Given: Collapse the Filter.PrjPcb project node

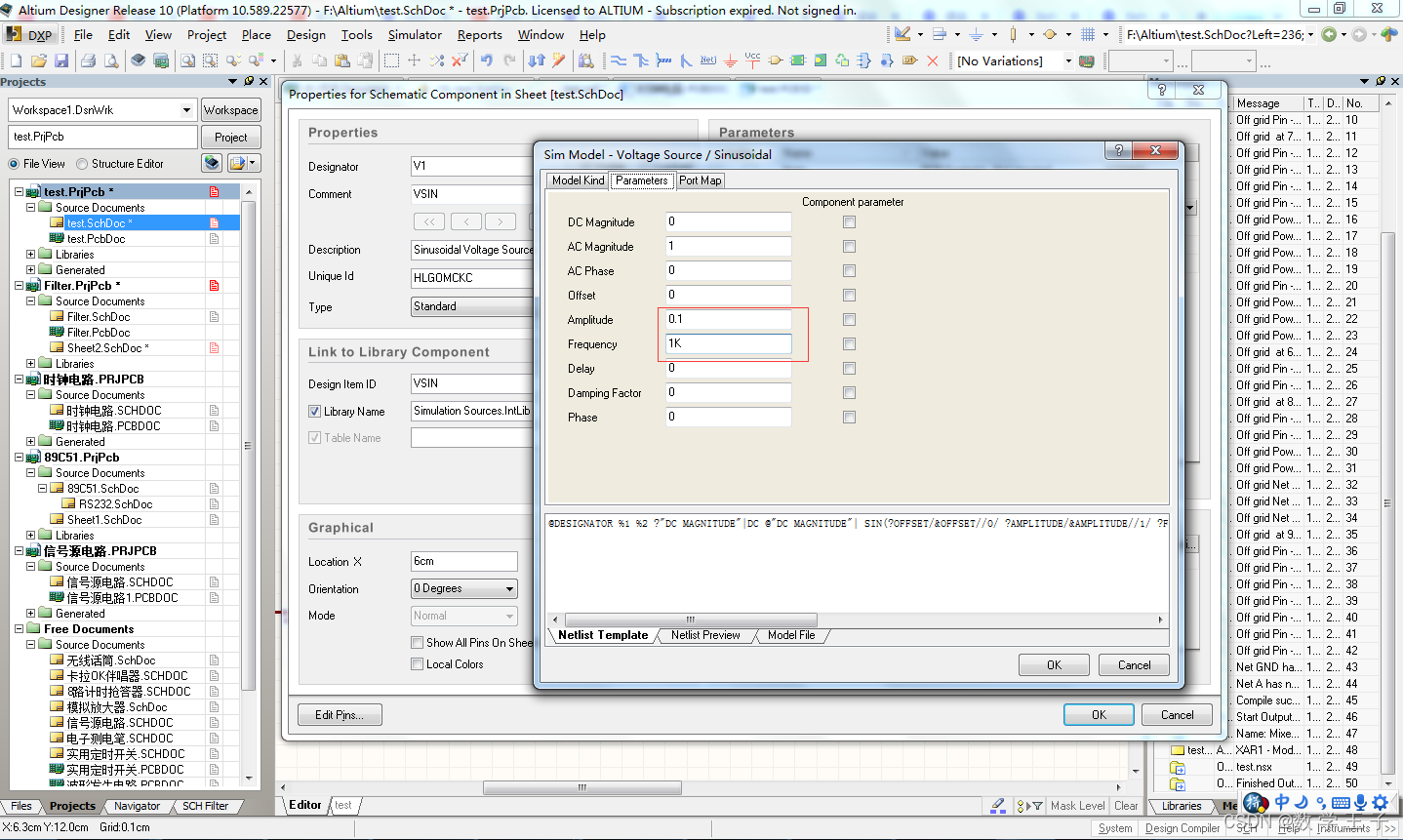Looking at the screenshot, I should (x=19, y=286).
